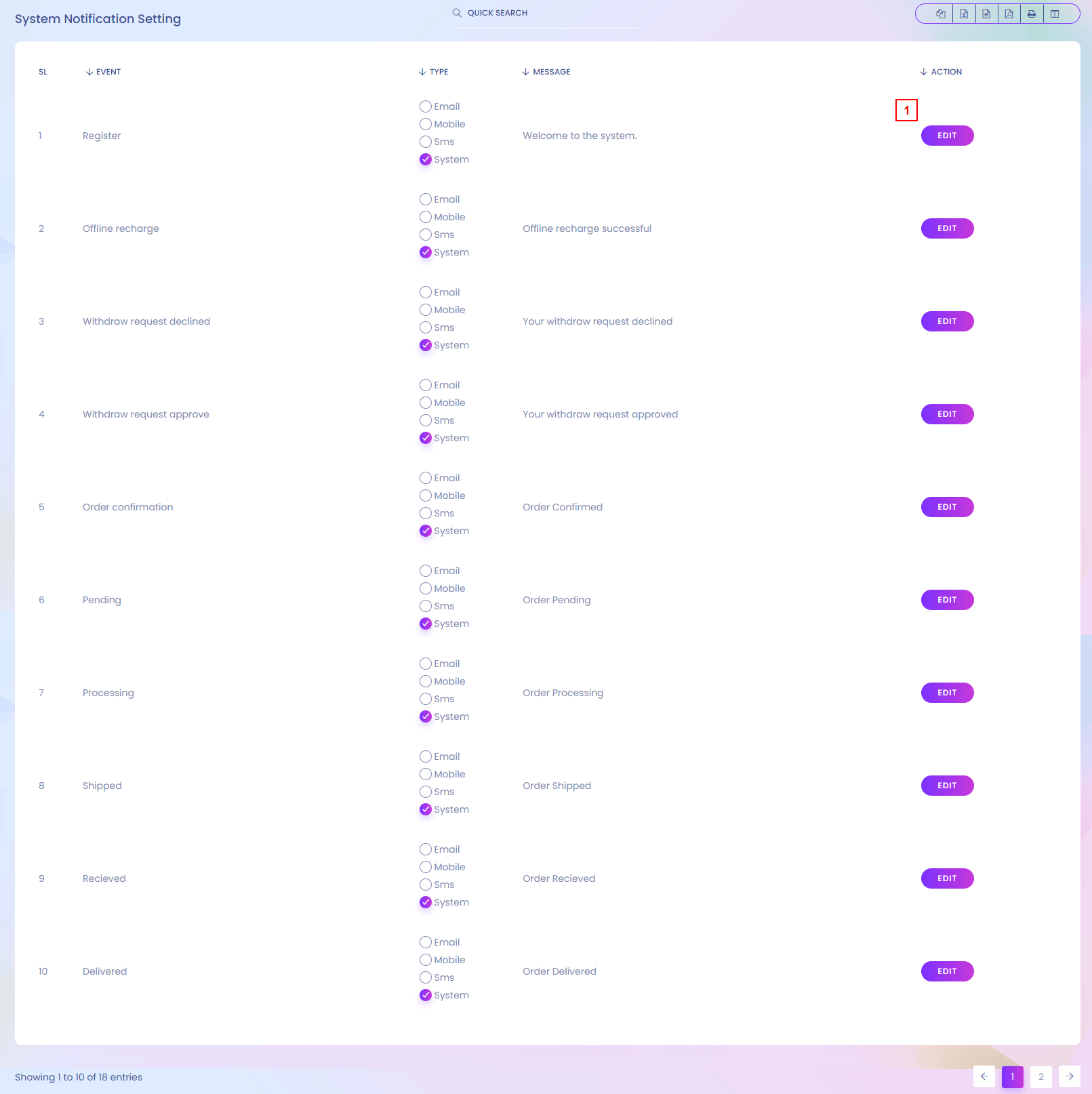Edit the Withdraw request declined notification
1092x1094 pixels.
click(947, 321)
